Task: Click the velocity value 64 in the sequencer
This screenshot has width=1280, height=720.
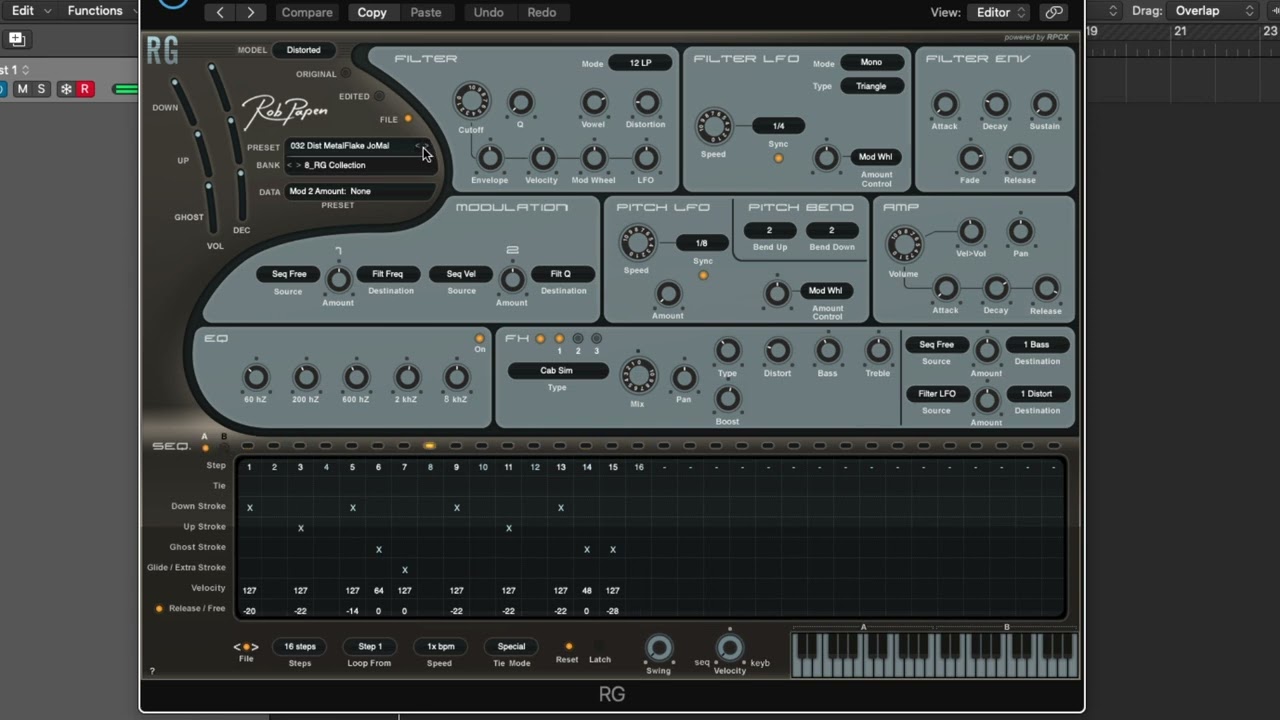Action: pyautogui.click(x=379, y=590)
